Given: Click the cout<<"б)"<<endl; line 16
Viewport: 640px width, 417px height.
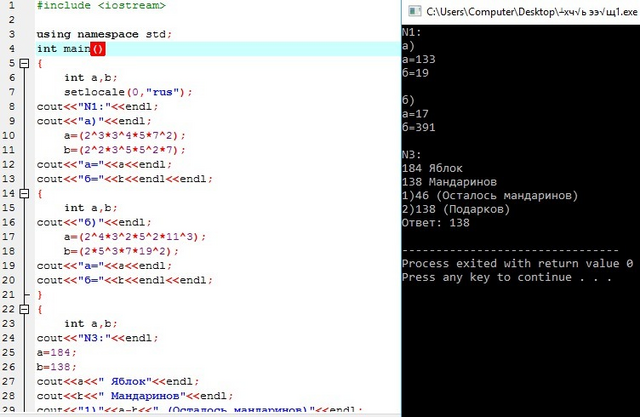Looking at the screenshot, I should (x=94, y=222).
